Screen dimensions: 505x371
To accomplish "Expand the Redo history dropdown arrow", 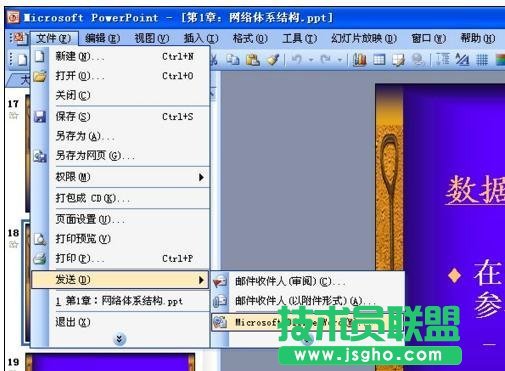I will [x=339, y=60].
